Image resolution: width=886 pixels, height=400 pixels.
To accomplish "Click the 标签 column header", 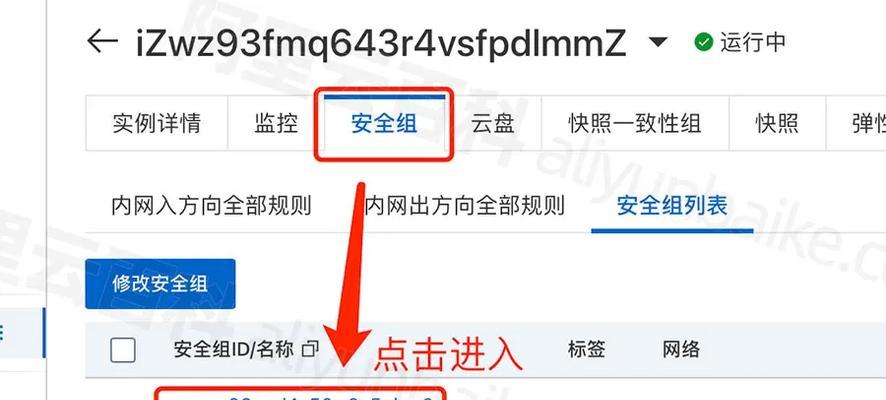I will click(x=587, y=349).
